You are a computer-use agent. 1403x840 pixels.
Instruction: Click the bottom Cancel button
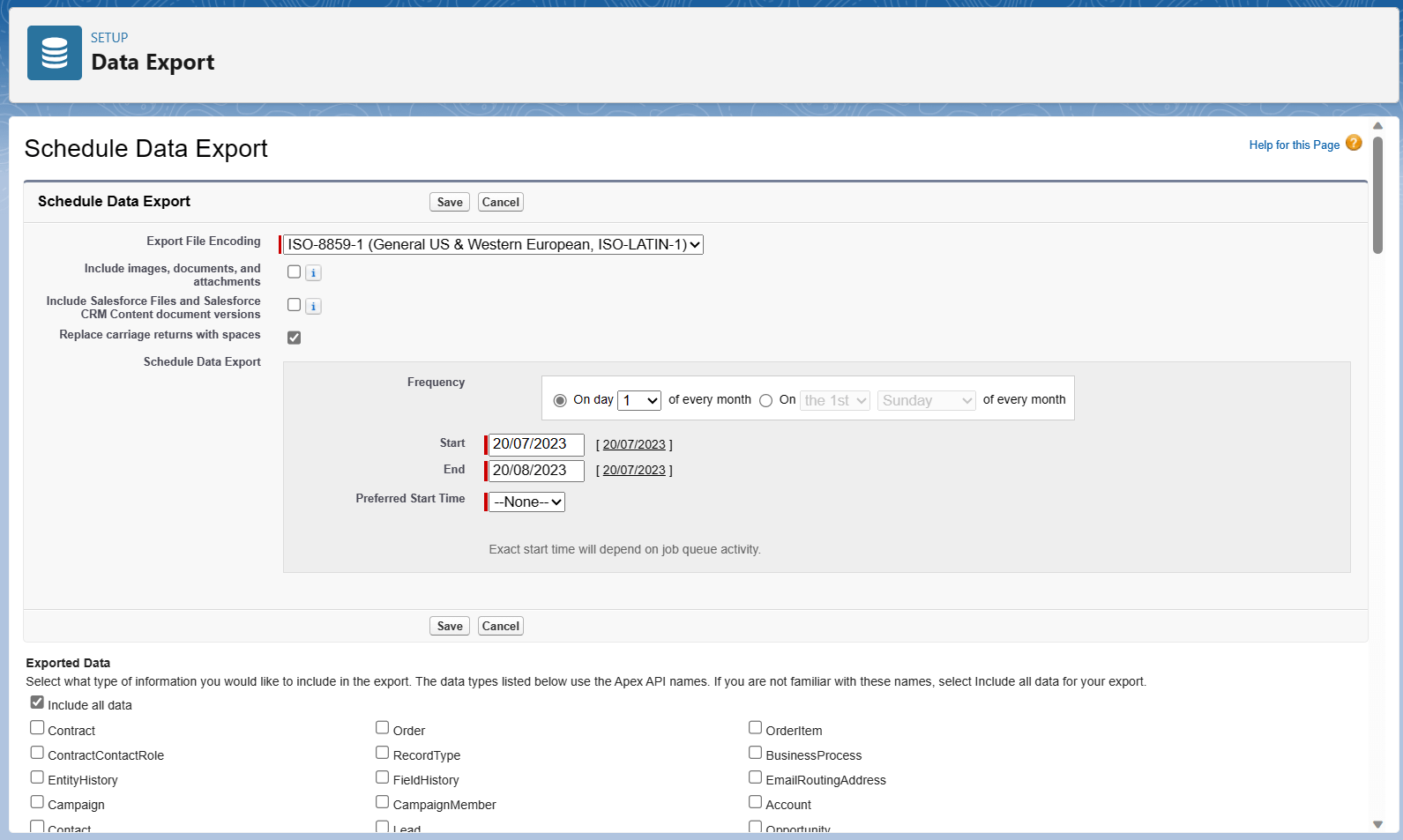tap(501, 626)
